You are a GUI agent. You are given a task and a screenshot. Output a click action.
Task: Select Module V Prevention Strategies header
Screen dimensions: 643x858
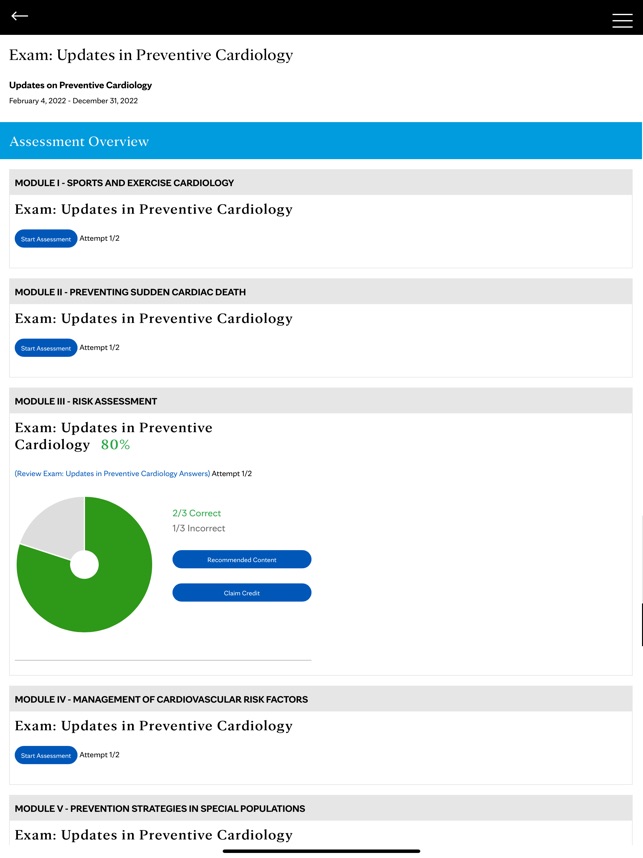click(157, 808)
